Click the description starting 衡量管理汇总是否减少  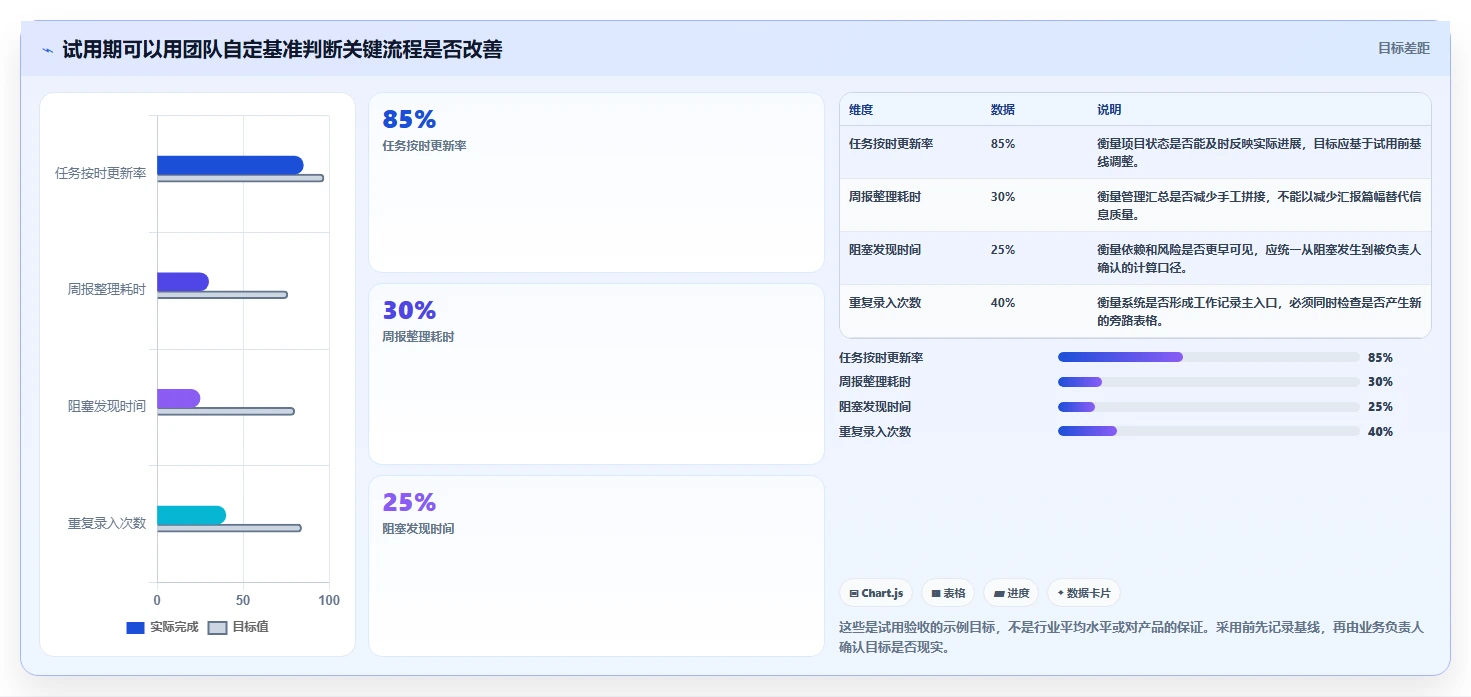(1259, 205)
